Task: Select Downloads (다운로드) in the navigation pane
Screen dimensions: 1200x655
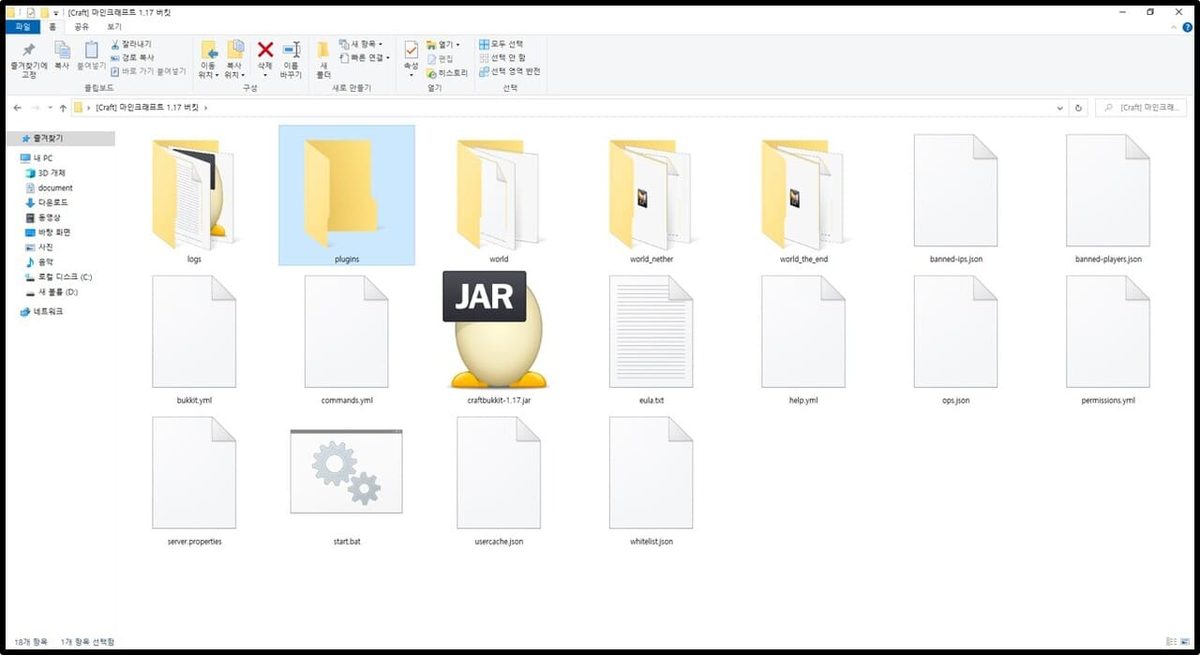Action: [x=46, y=202]
